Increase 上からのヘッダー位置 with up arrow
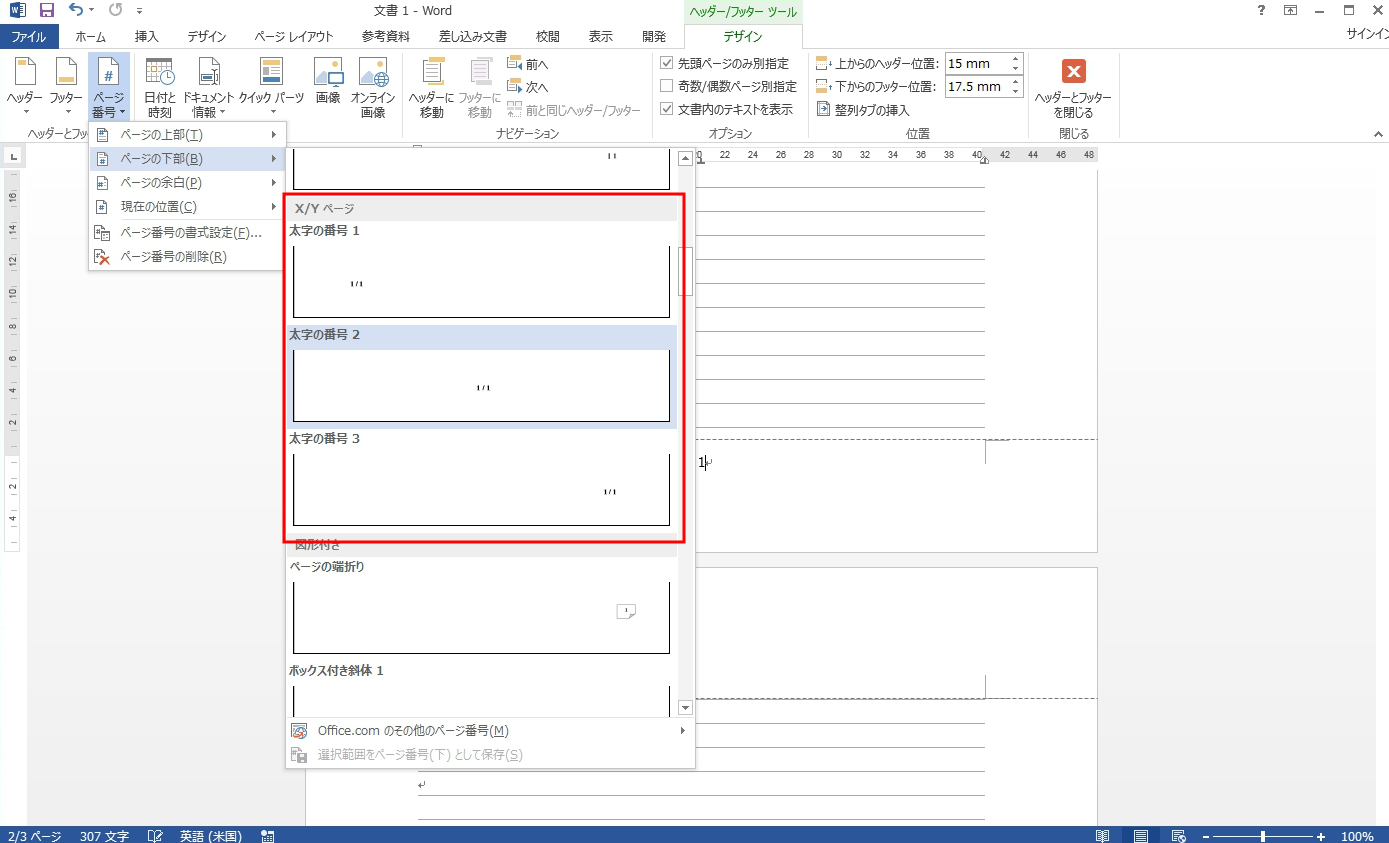1389x843 pixels. pos(1016,59)
